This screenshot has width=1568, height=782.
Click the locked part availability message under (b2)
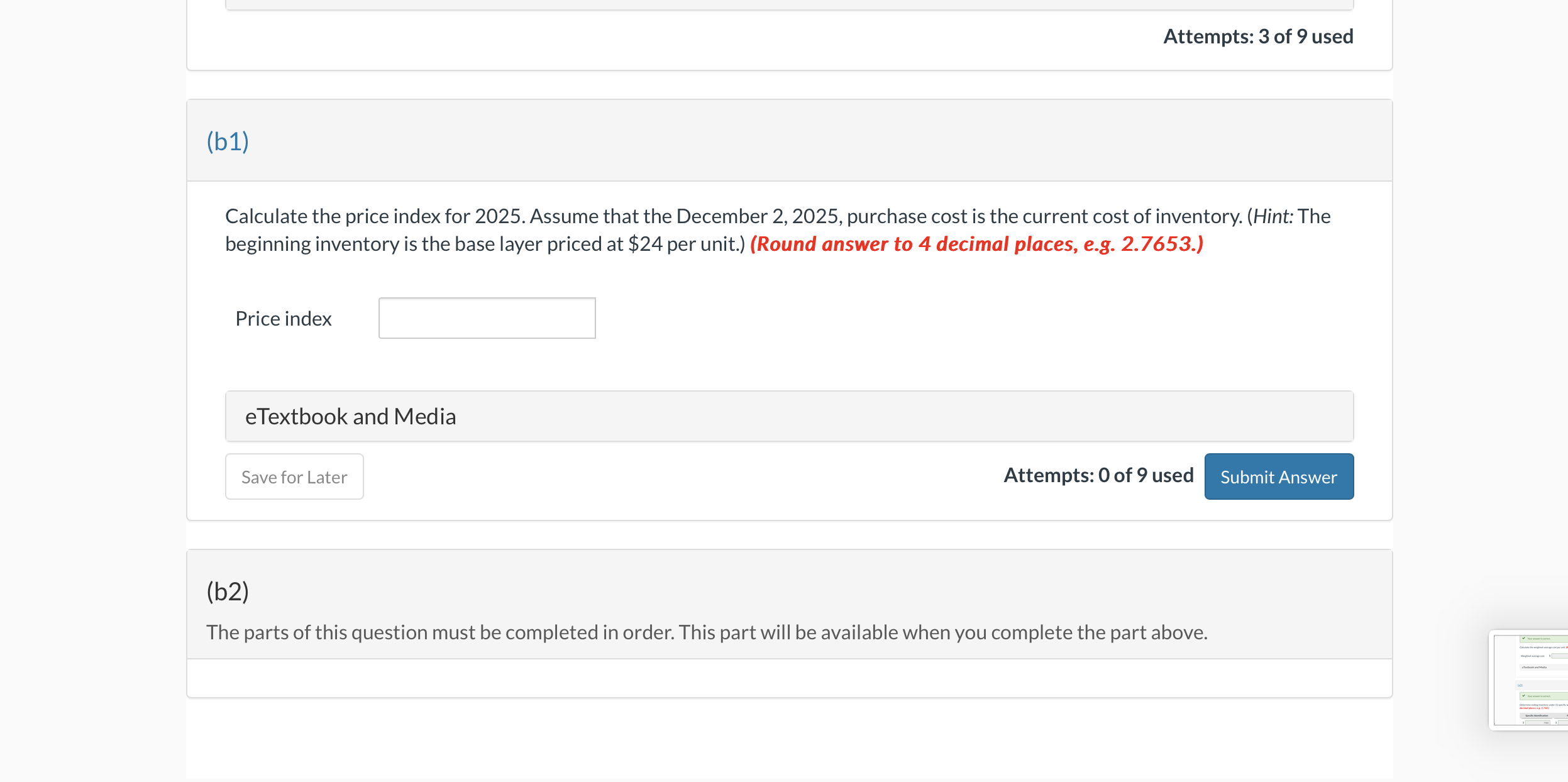point(707,632)
